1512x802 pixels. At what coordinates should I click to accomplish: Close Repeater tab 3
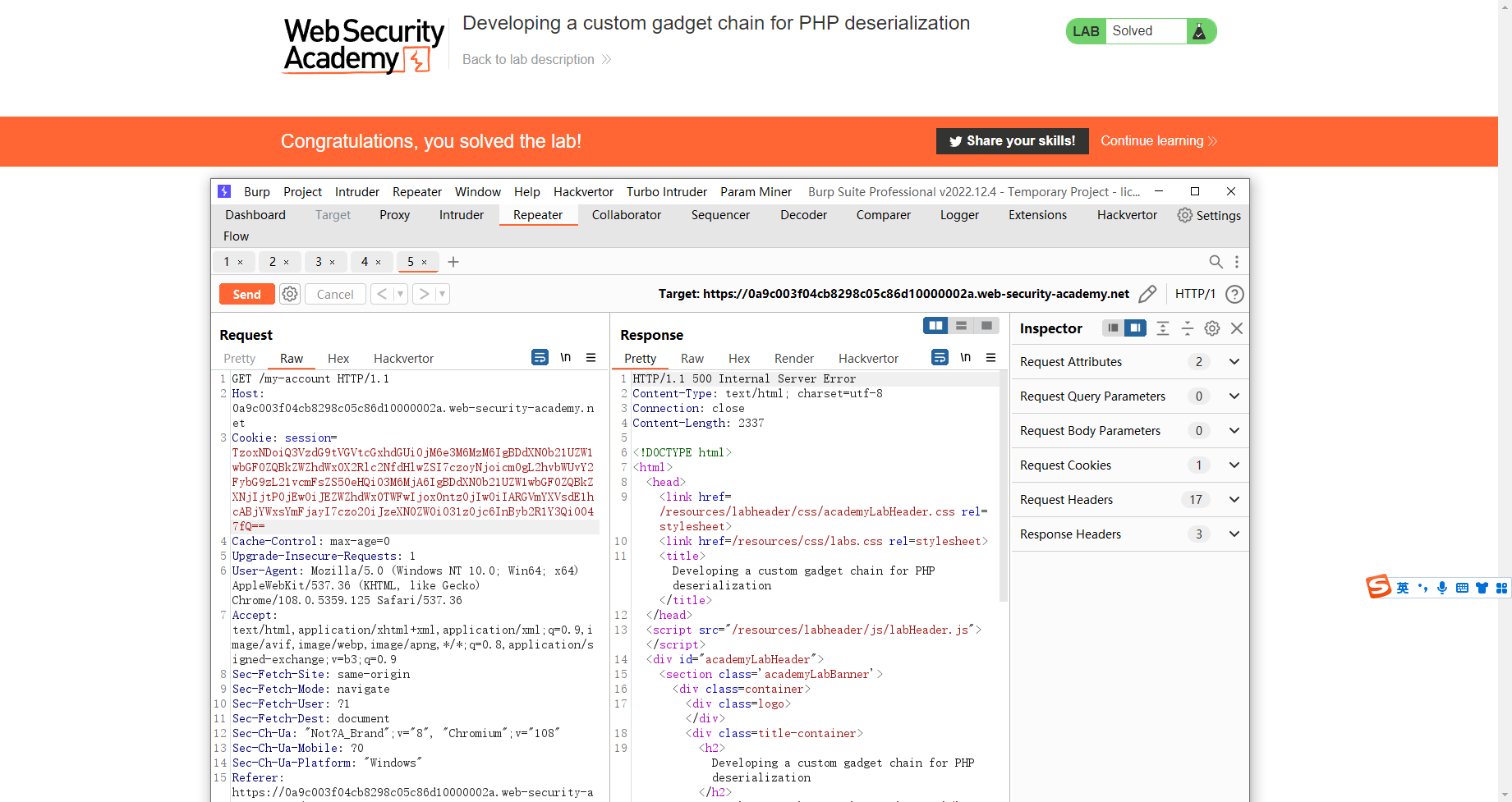333,263
